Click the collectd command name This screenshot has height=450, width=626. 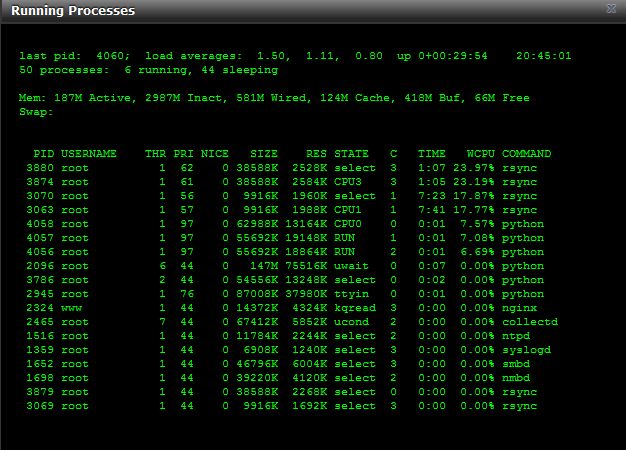click(x=530, y=321)
